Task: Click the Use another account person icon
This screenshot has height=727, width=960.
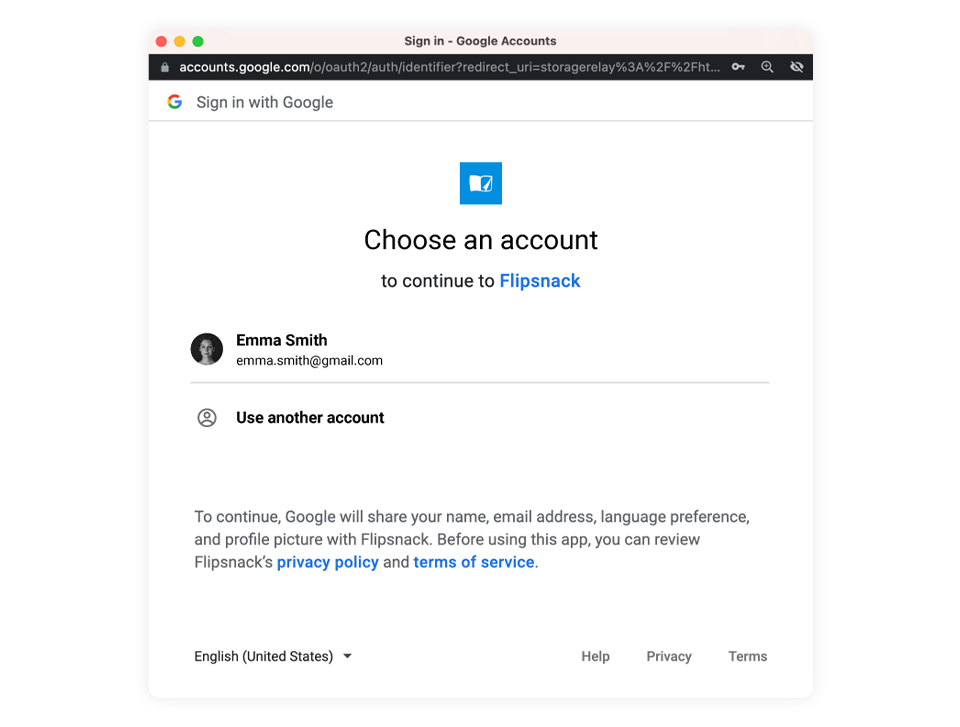Action: (x=207, y=418)
